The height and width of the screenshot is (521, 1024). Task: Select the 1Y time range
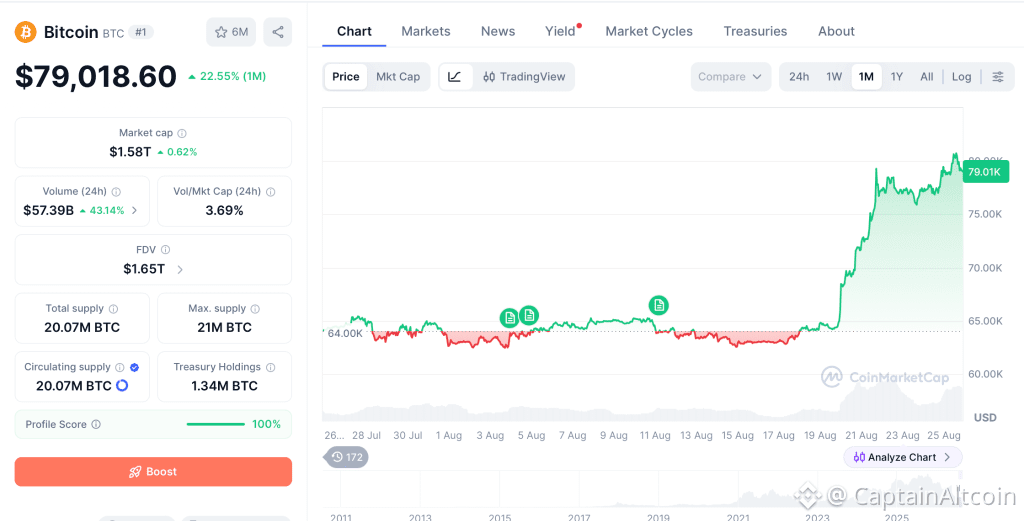(897, 77)
